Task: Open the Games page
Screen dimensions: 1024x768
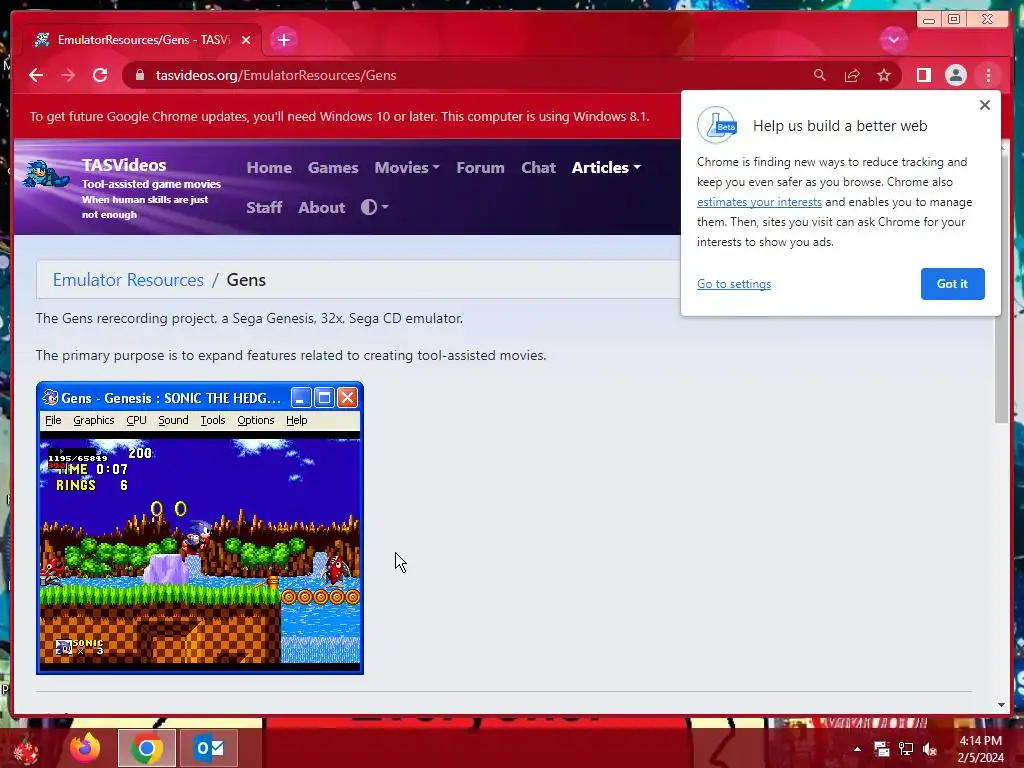Action: [x=333, y=168]
